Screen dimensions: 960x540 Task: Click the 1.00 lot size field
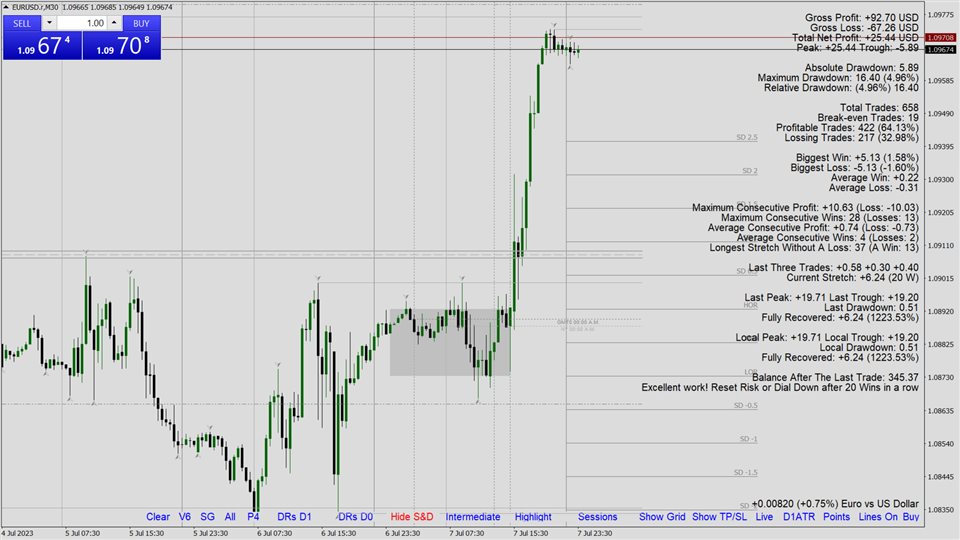tap(82, 23)
